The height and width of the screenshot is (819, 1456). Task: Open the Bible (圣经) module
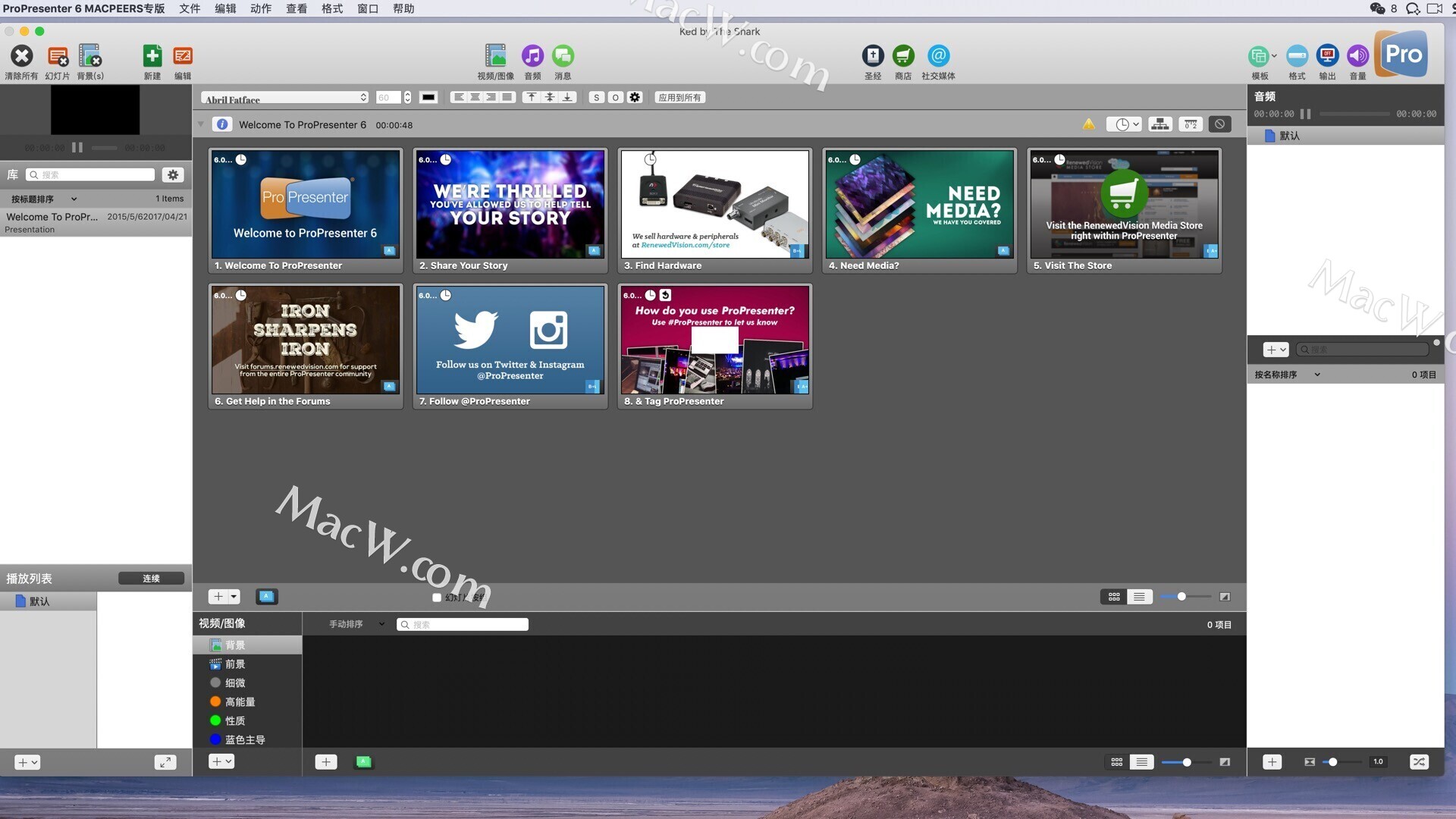(873, 56)
